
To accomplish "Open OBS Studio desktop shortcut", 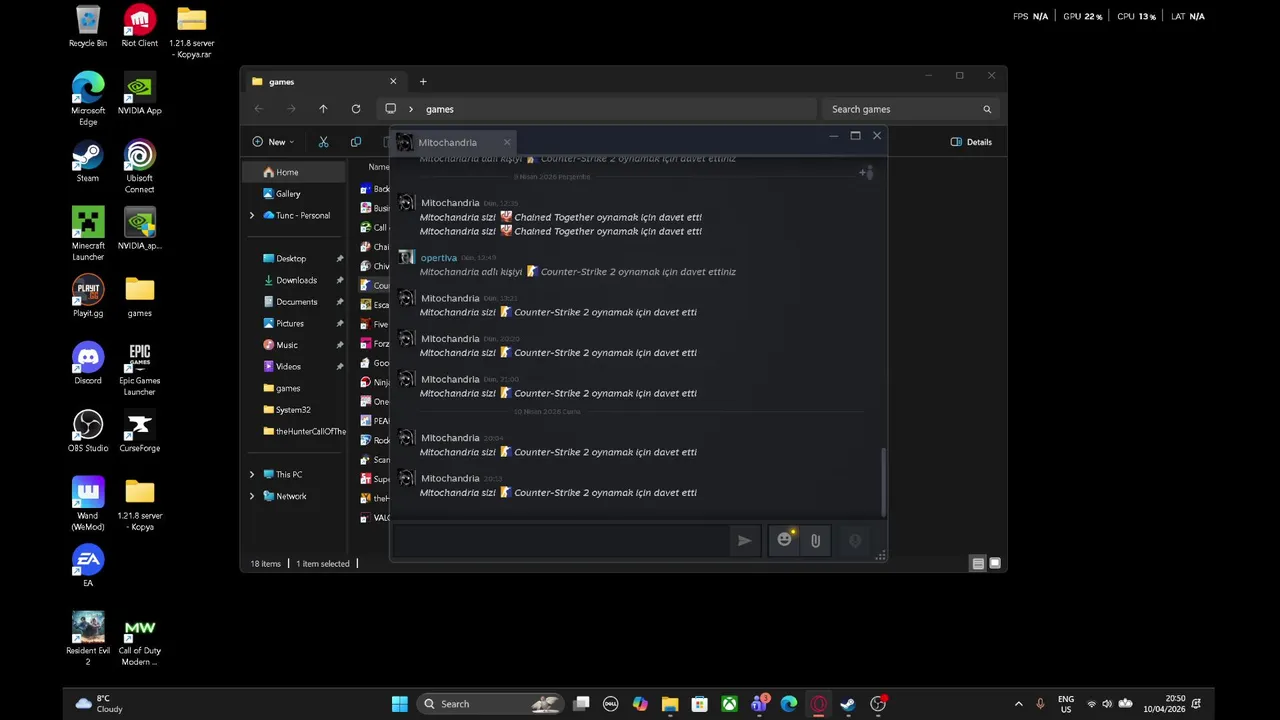I will 88,432.
